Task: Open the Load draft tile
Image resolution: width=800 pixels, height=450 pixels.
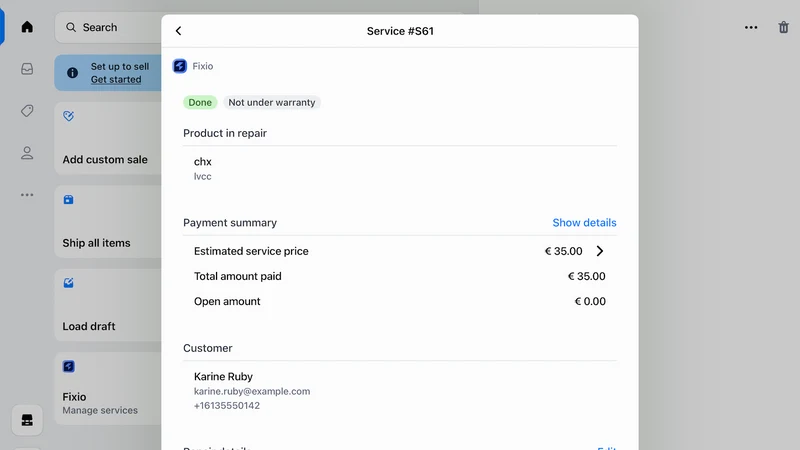Action: pyautogui.click(x=108, y=305)
